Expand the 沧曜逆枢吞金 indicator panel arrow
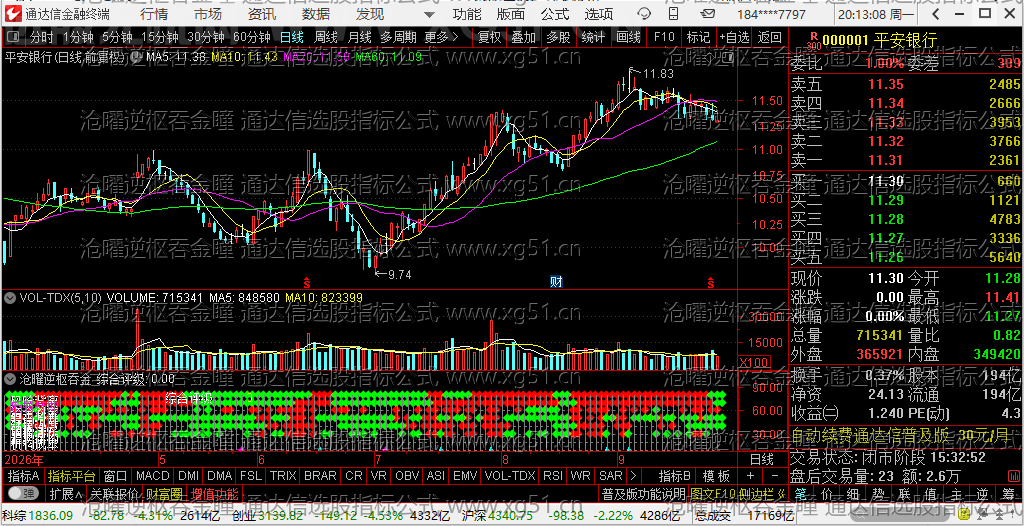This screenshot has width=1024, height=526. pos(10,378)
